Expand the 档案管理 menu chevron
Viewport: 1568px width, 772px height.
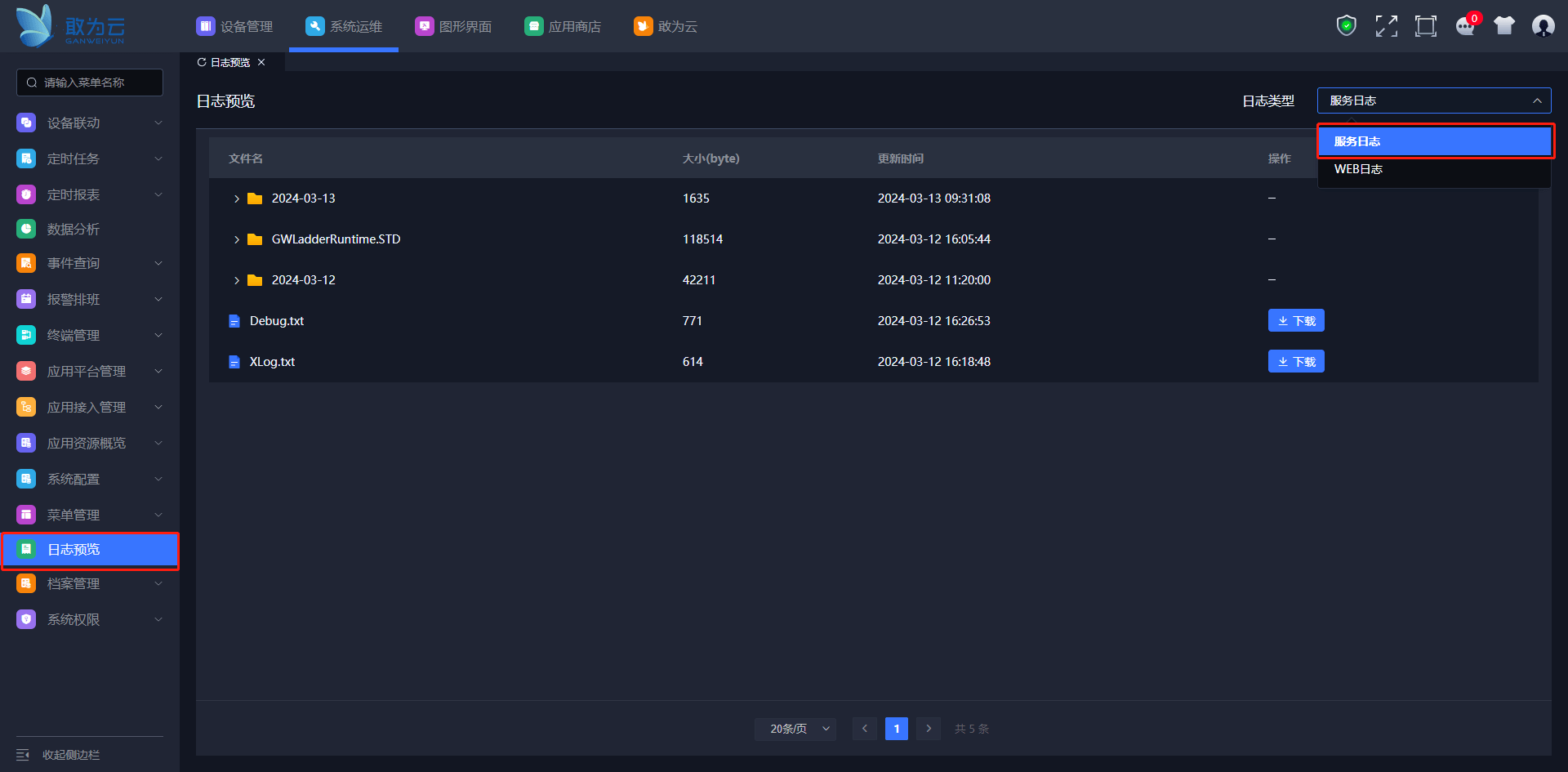click(158, 583)
